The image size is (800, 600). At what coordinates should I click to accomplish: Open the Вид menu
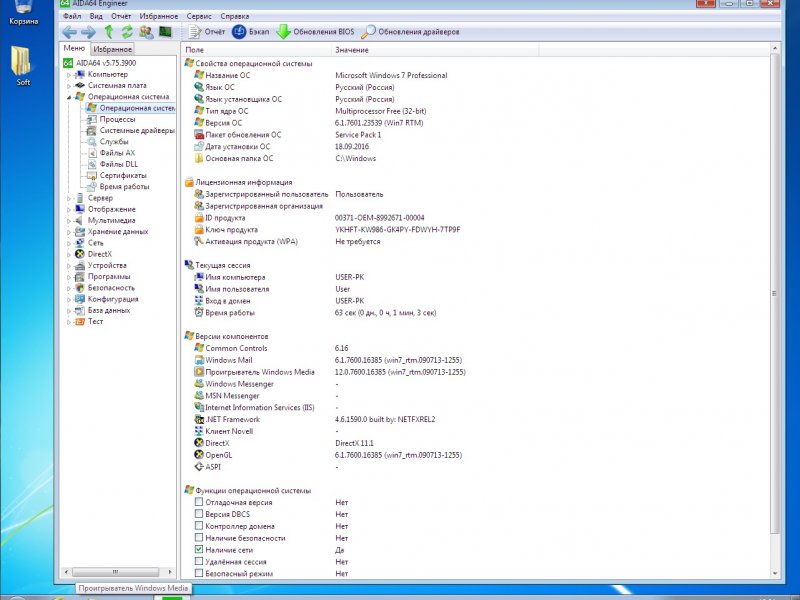(96, 16)
